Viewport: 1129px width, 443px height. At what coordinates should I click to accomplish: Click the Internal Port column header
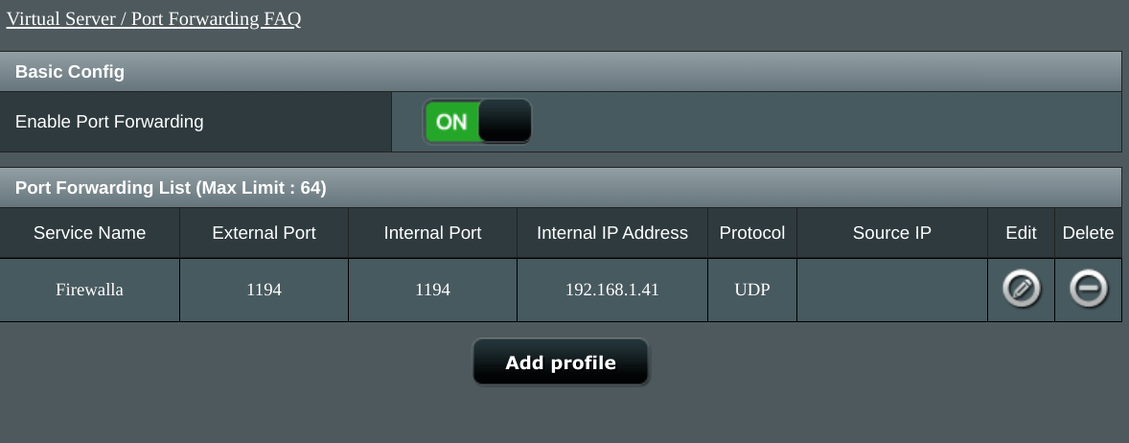(x=432, y=232)
